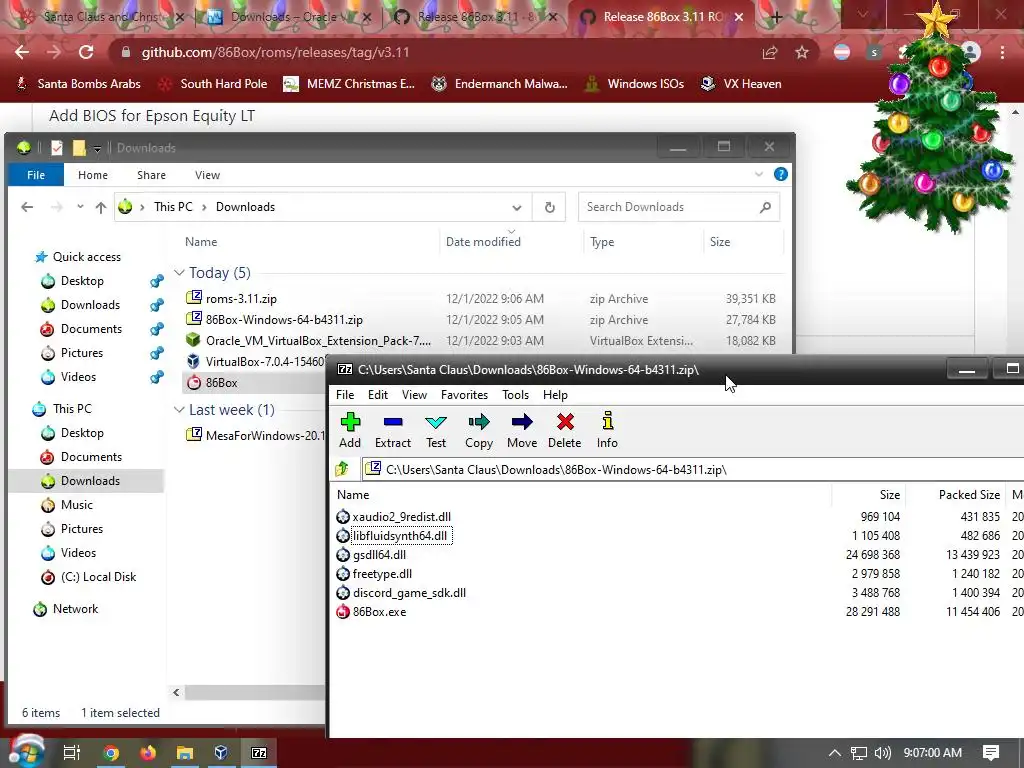The image size is (1024, 768).
Task: Click the Move arrow icon in 7-Zip
Action: (522, 430)
